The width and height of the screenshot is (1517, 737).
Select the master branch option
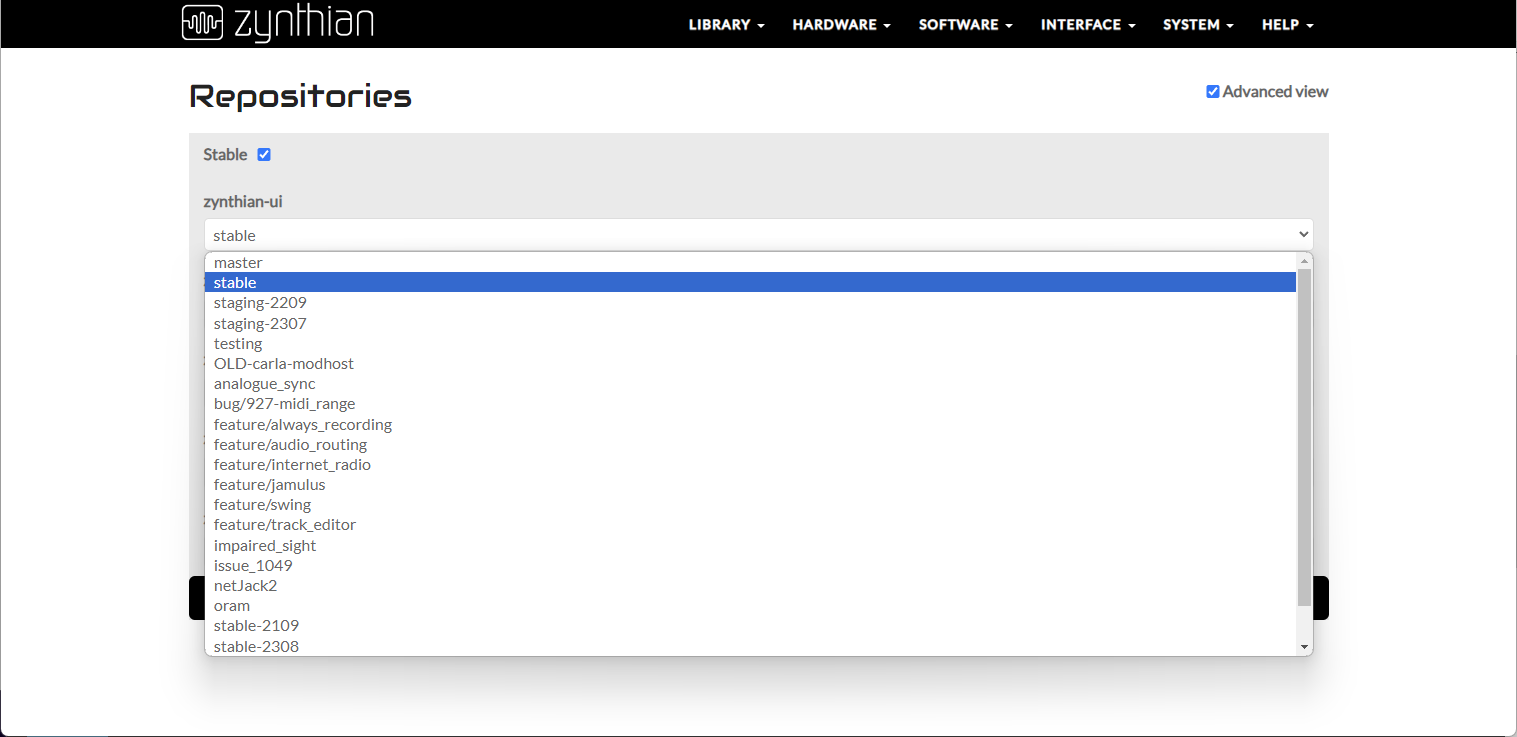pyautogui.click(x=750, y=263)
